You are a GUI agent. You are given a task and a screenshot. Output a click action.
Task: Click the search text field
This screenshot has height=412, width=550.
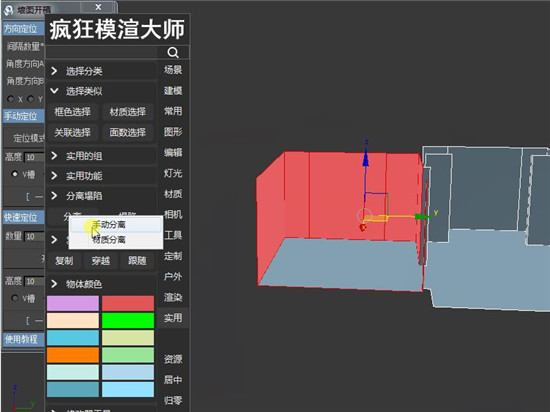(x=101, y=52)
